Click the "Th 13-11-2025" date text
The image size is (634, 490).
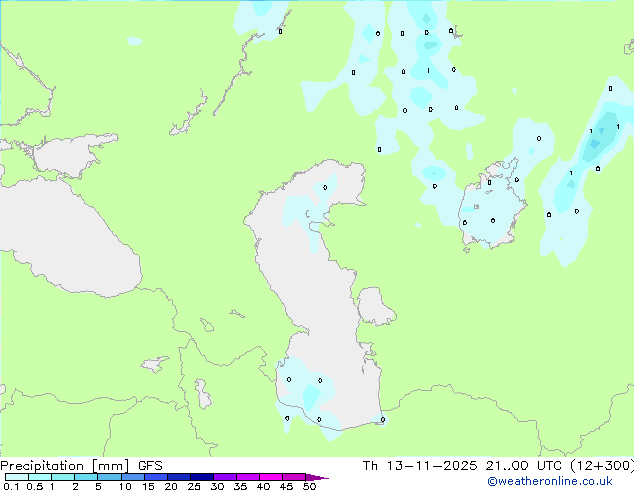click(420, 466)
